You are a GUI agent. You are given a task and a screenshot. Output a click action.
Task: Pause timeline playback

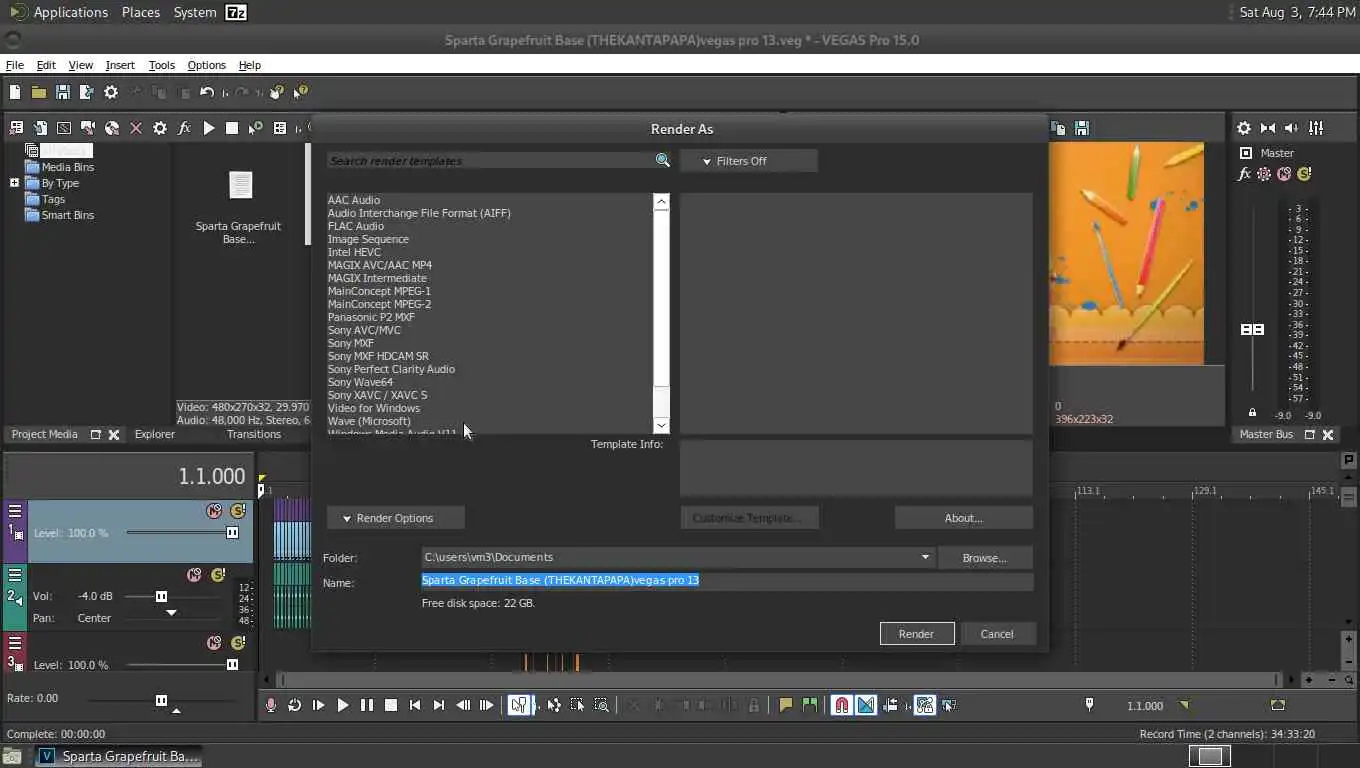(x=366, y=705)
